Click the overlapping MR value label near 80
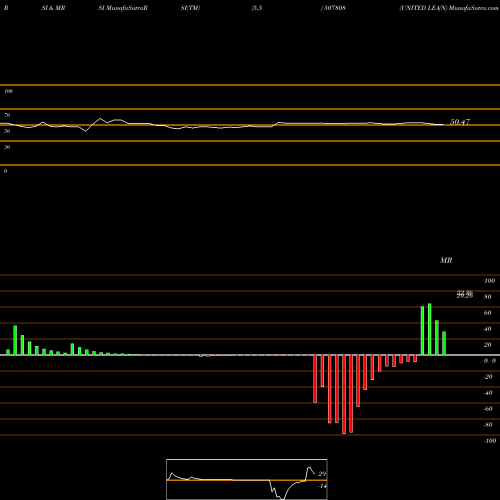This screenshot has height=500, width=500. [465, 294]
